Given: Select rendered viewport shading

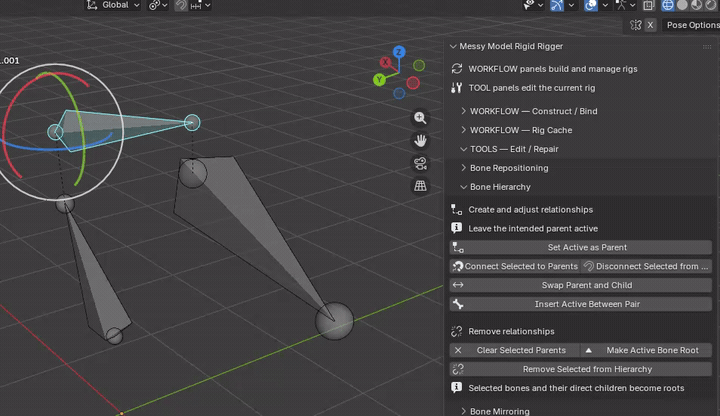Looking at the screenshot, I should [711, 5].
